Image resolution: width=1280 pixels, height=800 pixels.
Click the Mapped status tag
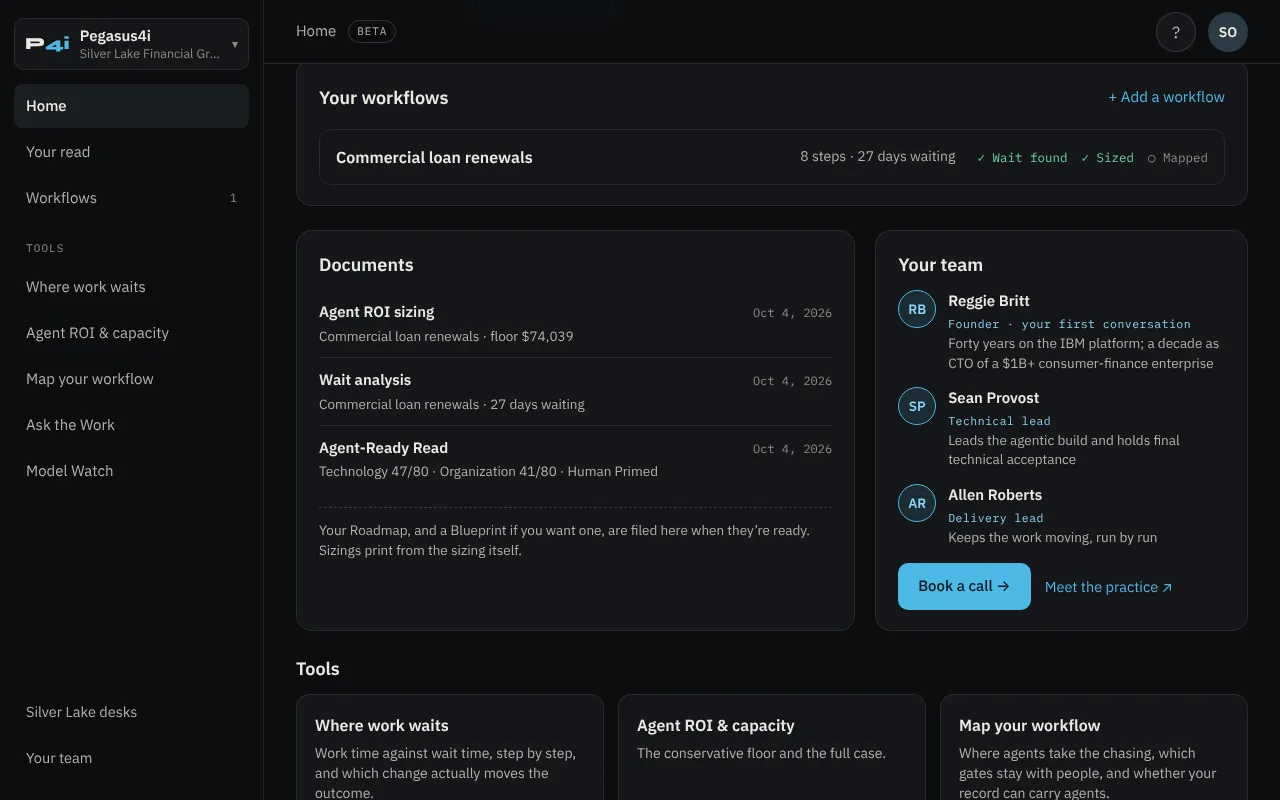click(x=1177, y=158)
